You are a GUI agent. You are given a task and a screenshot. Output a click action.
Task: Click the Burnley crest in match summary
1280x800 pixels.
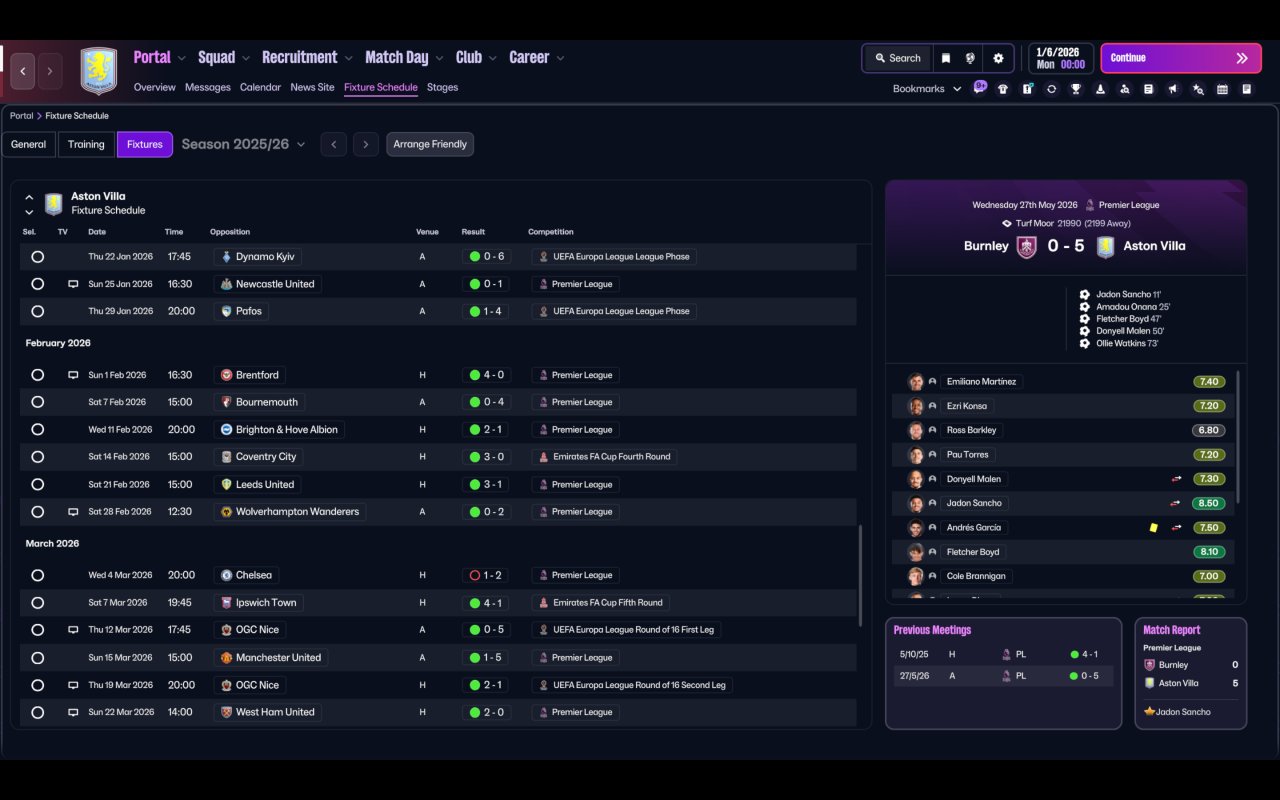point(1026,247)
